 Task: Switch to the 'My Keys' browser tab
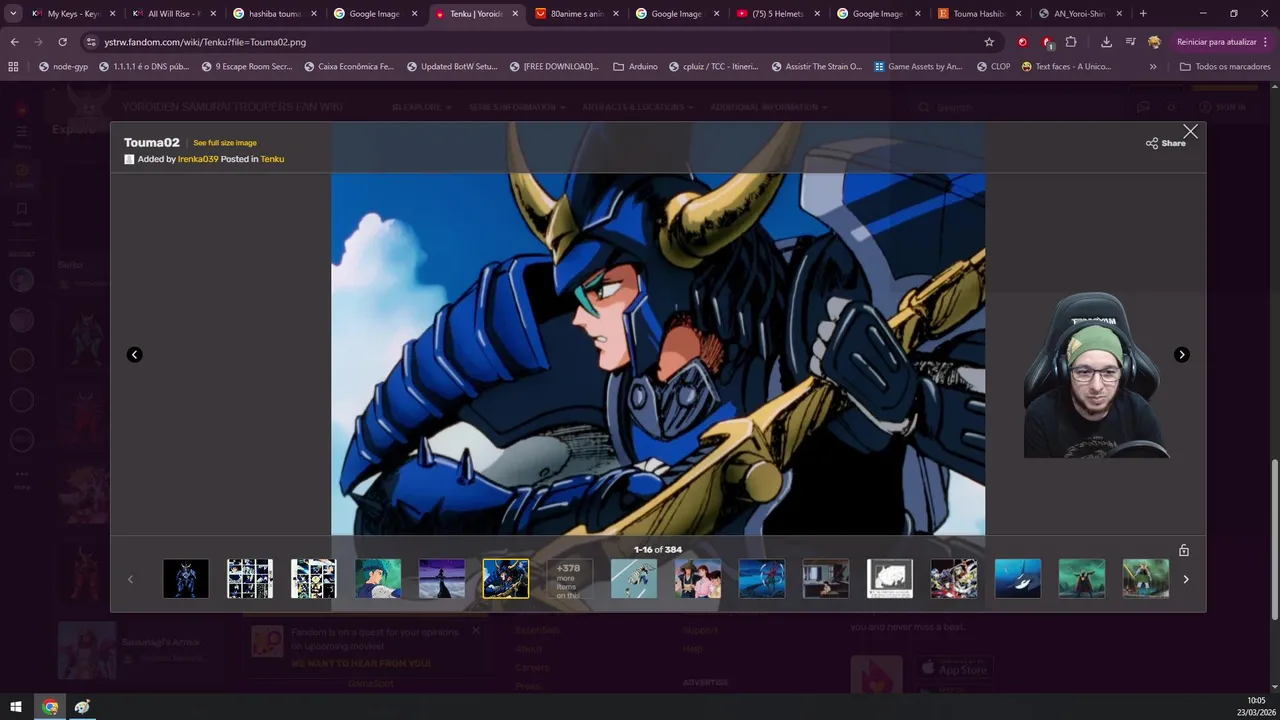pos(73,14)
